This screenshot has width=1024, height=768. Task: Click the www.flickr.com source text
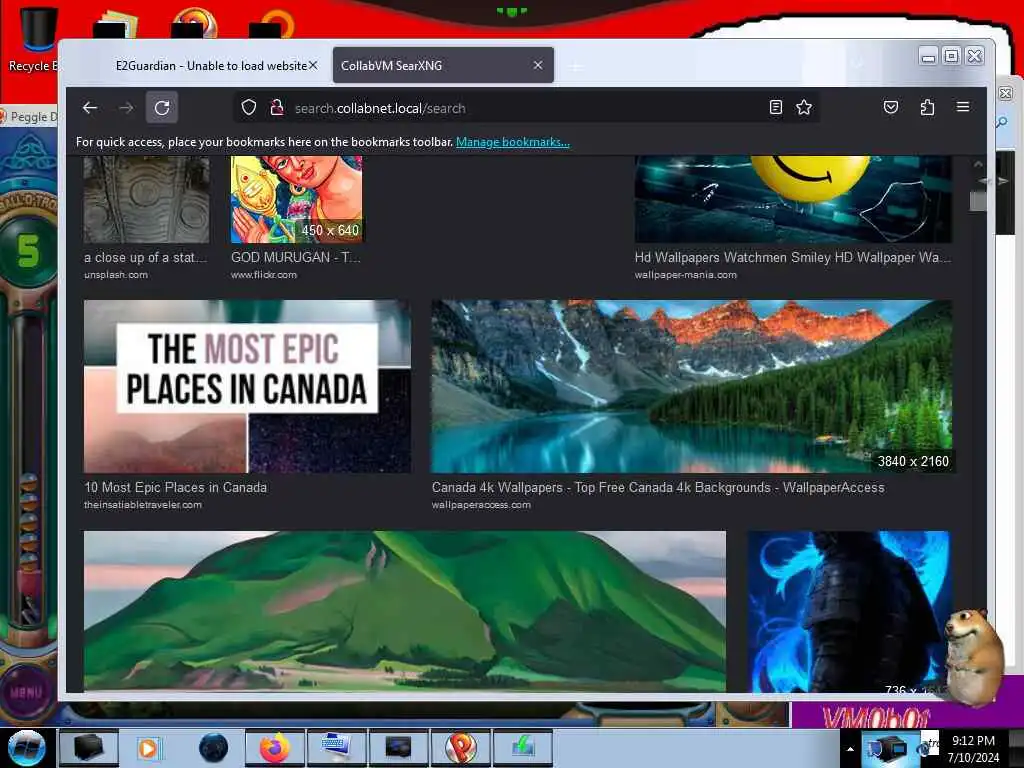pos(264,275)
